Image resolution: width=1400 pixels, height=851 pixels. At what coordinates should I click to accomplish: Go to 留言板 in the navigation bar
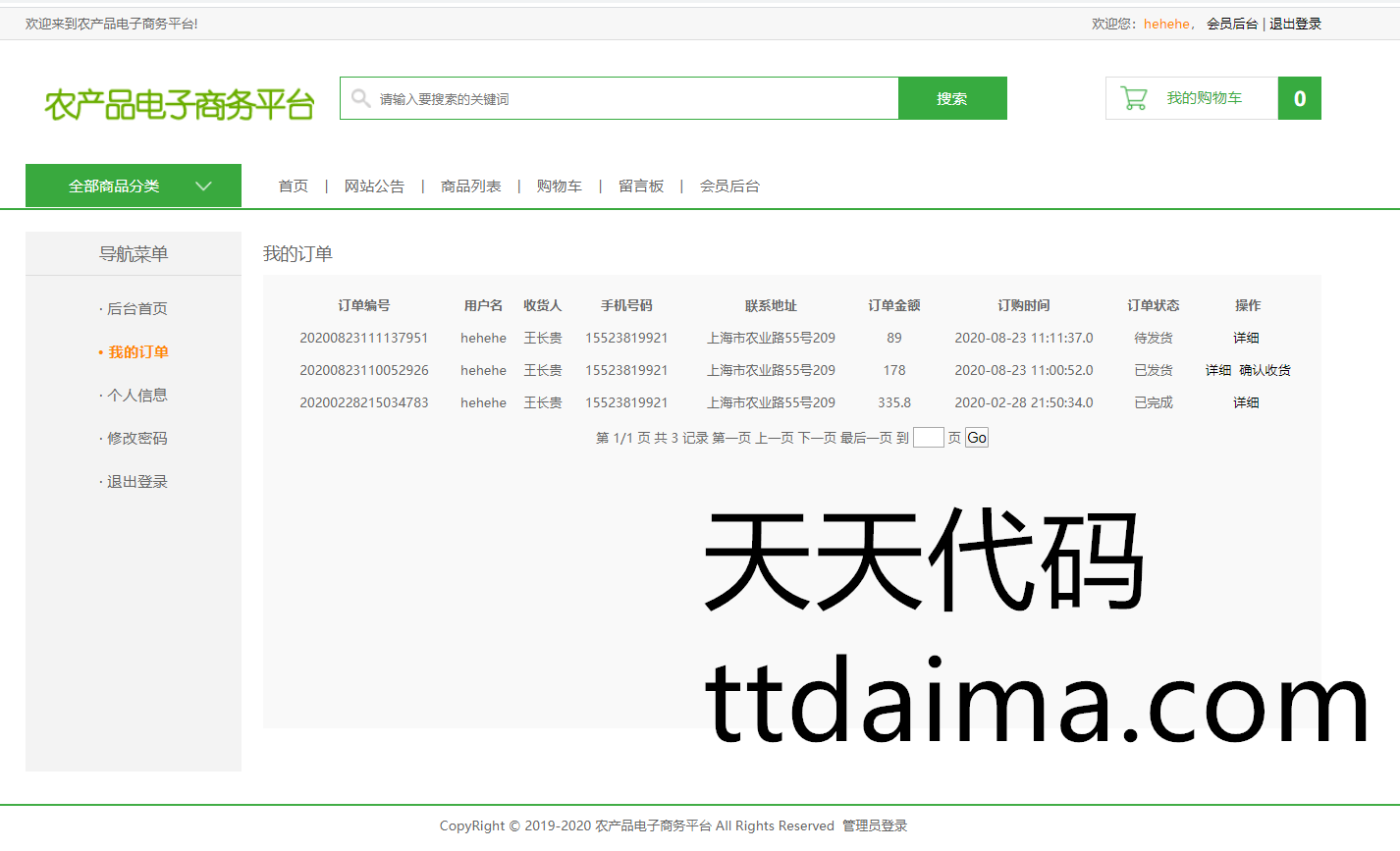641,186
